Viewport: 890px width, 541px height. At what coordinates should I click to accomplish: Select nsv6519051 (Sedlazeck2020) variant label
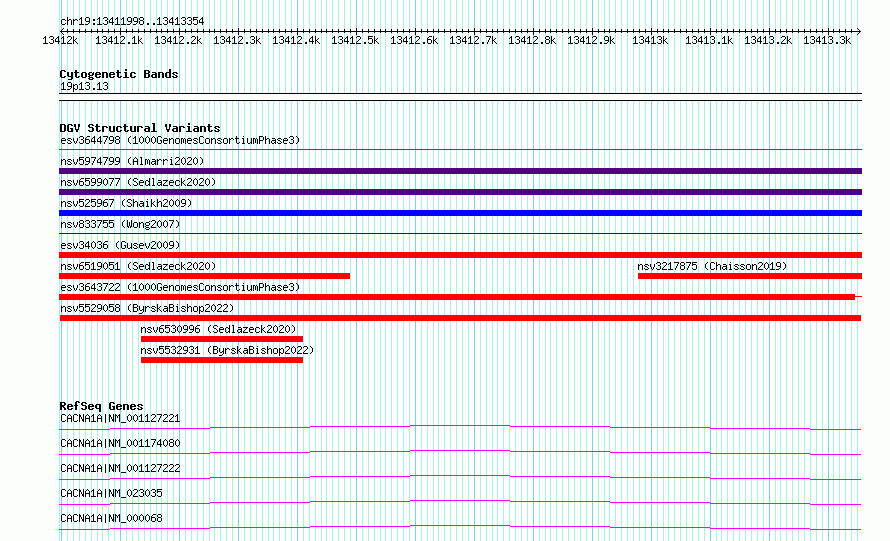coord(138,266)
